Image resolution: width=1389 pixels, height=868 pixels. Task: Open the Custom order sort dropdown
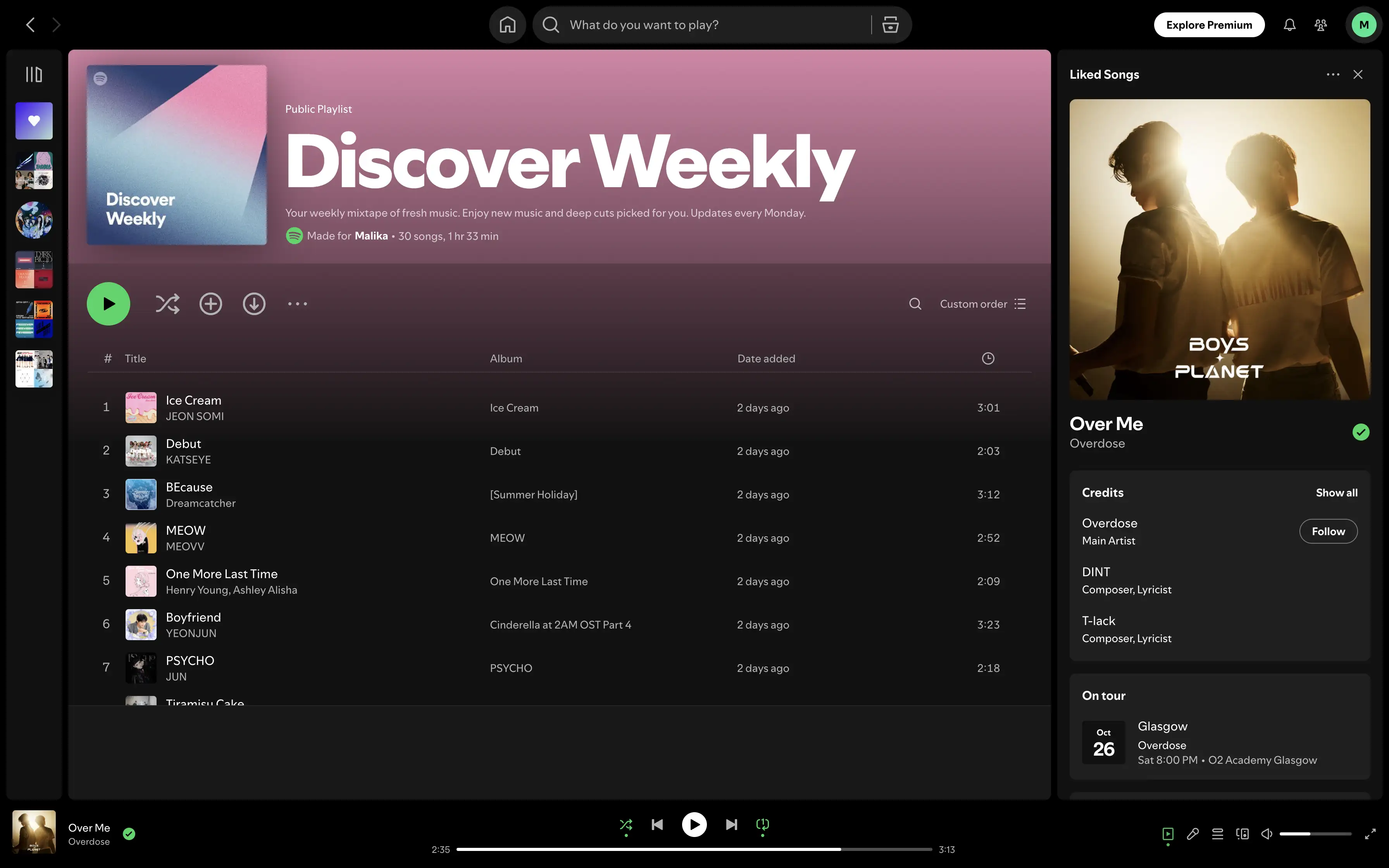point(982,304)
